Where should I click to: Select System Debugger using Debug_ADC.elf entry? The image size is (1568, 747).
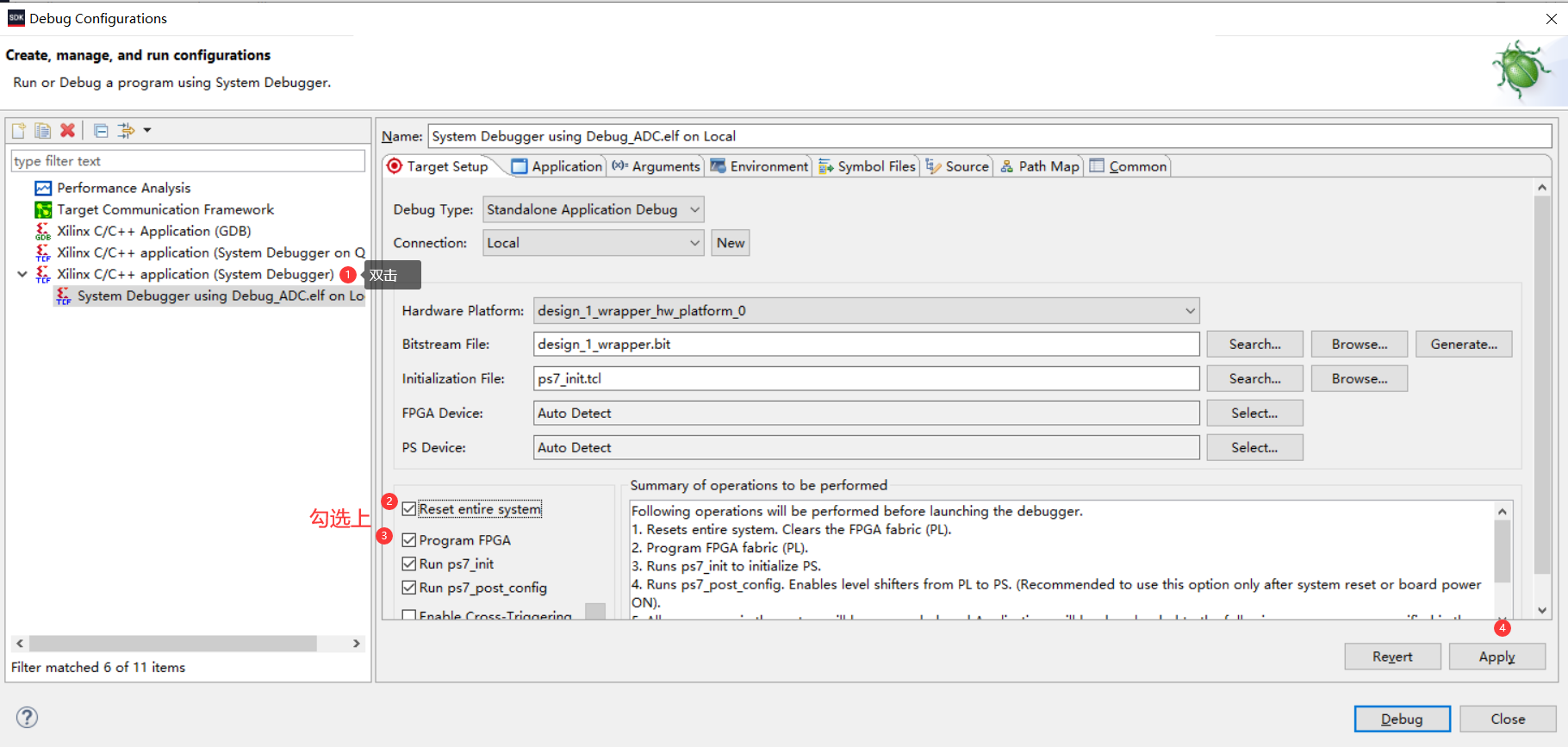coord(221,296)
